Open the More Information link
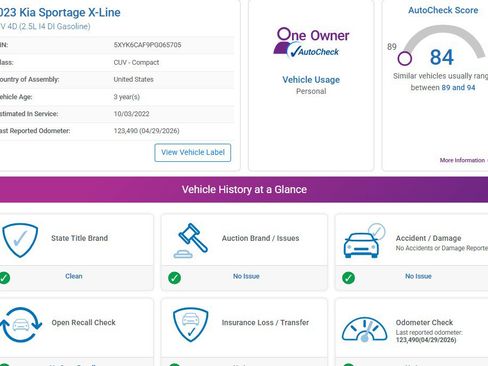488x366 pixels. tap(463, 160)
